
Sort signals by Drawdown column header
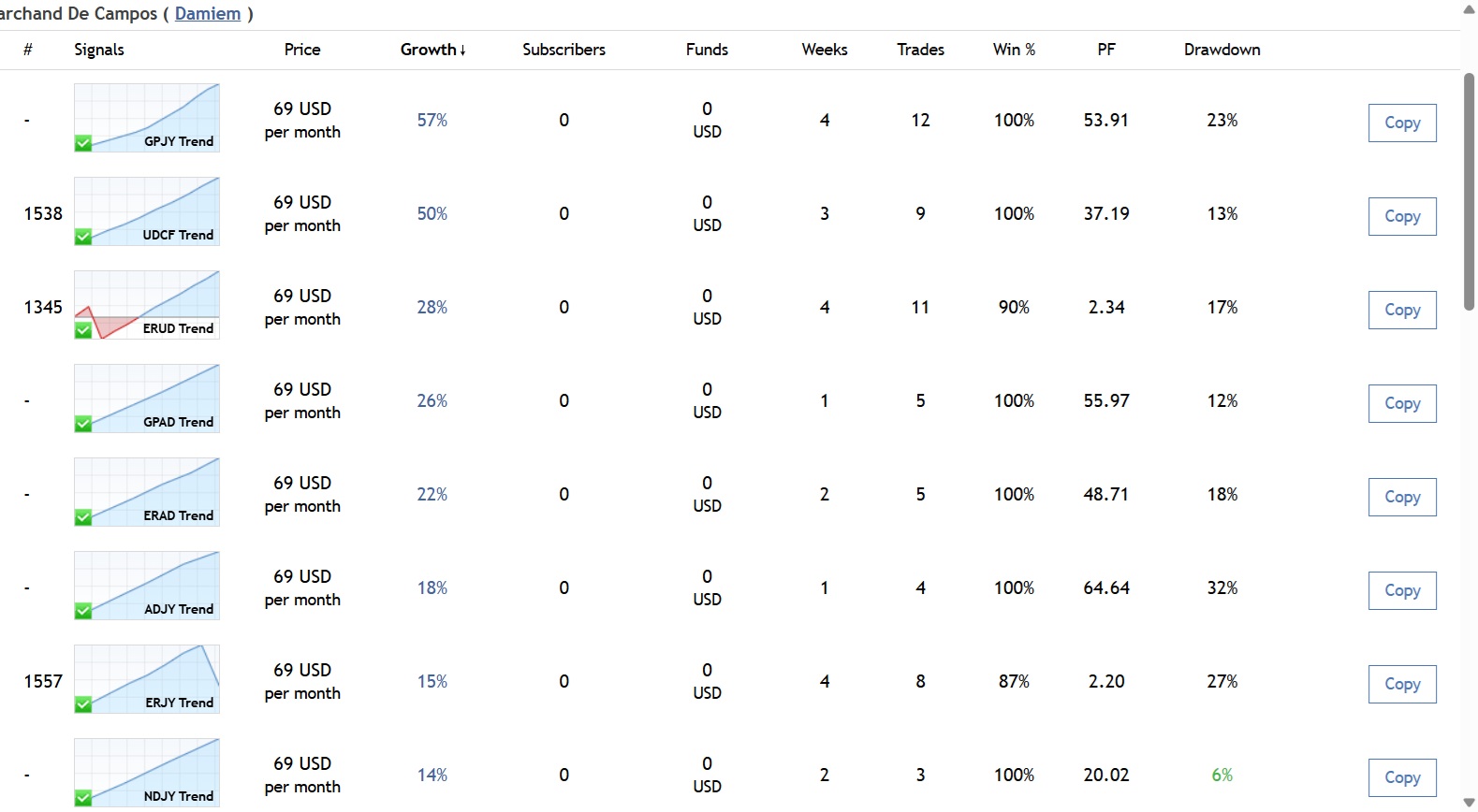[1222, 50]
